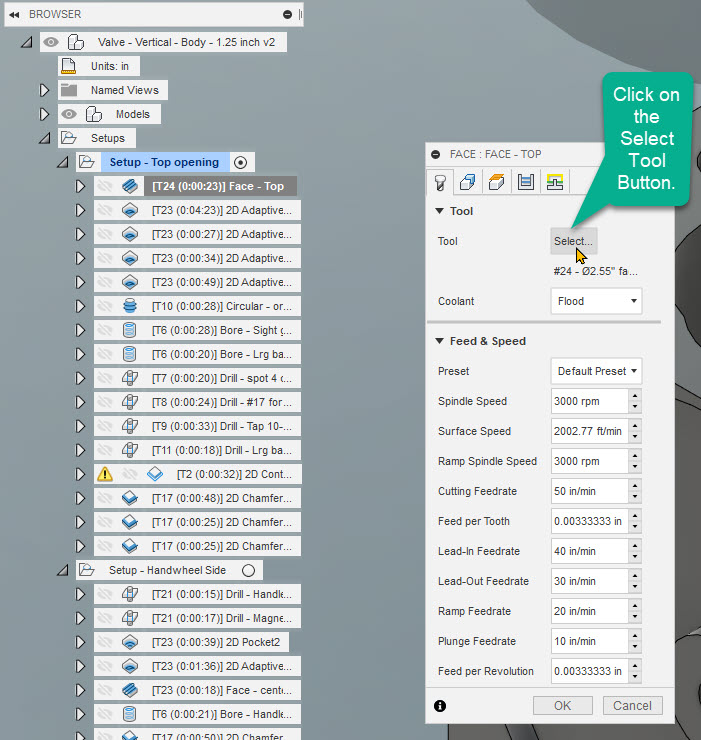The image size is (701, 740).
Task: Collapse the Valve document root node
Action: (27, 42)
